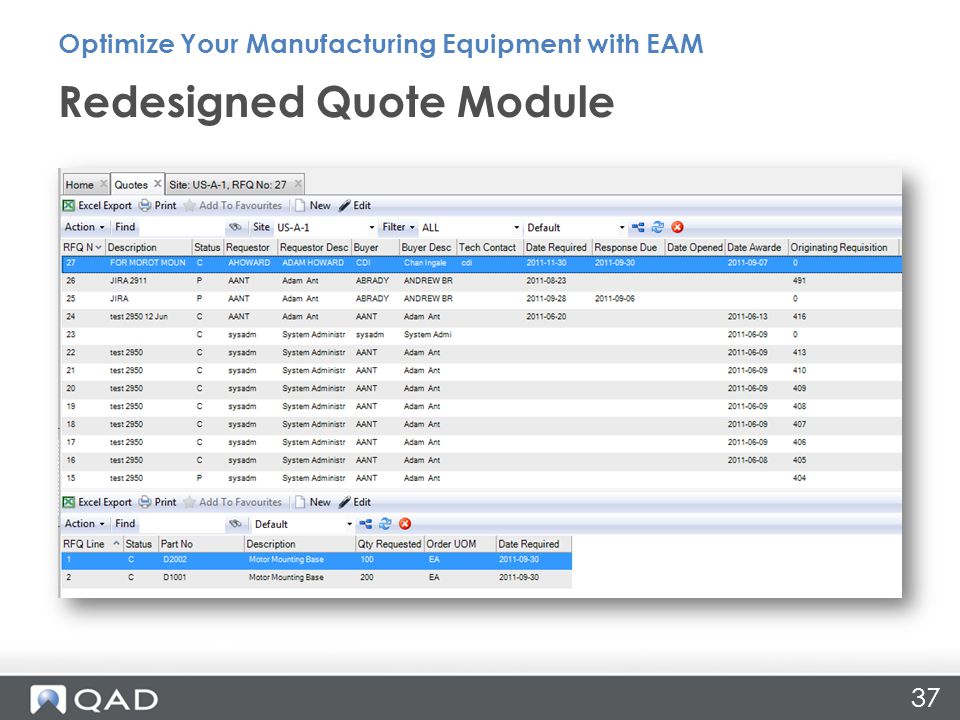This screenshot has width=960, height=720.
Task: Click the refresh icon in the RFQ lines bar
Action: pyautogui.click(x=385, y=523)
